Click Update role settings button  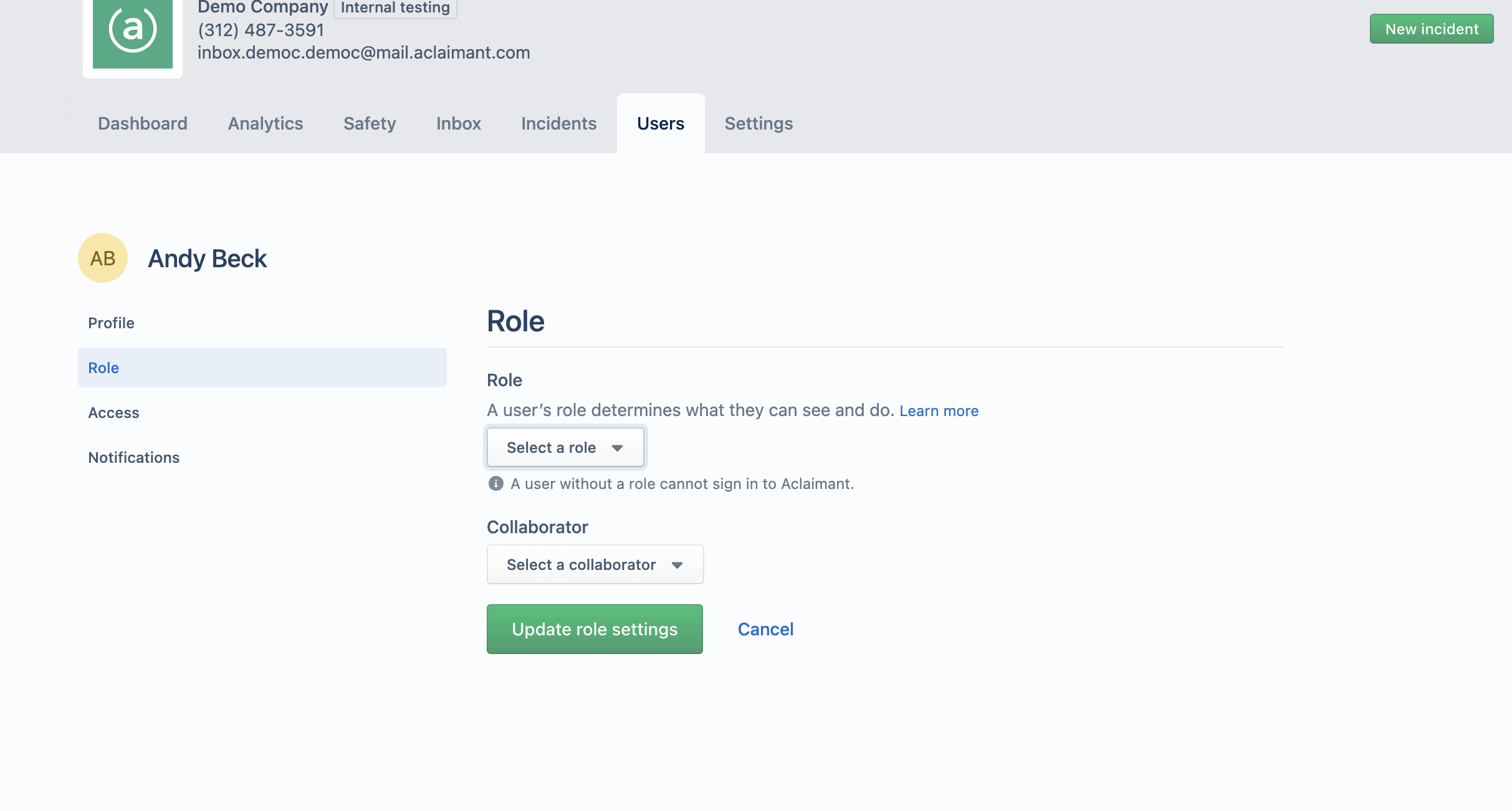pos(595,629)
